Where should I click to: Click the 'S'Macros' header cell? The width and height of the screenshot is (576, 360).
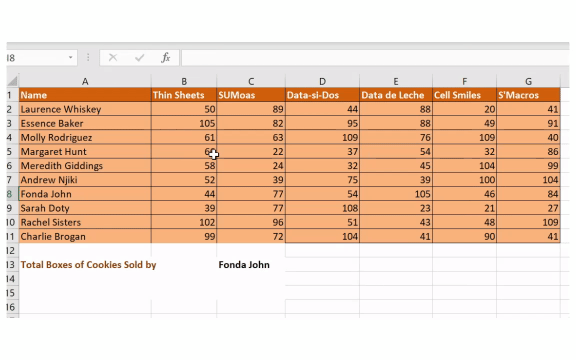coord(528,95)
